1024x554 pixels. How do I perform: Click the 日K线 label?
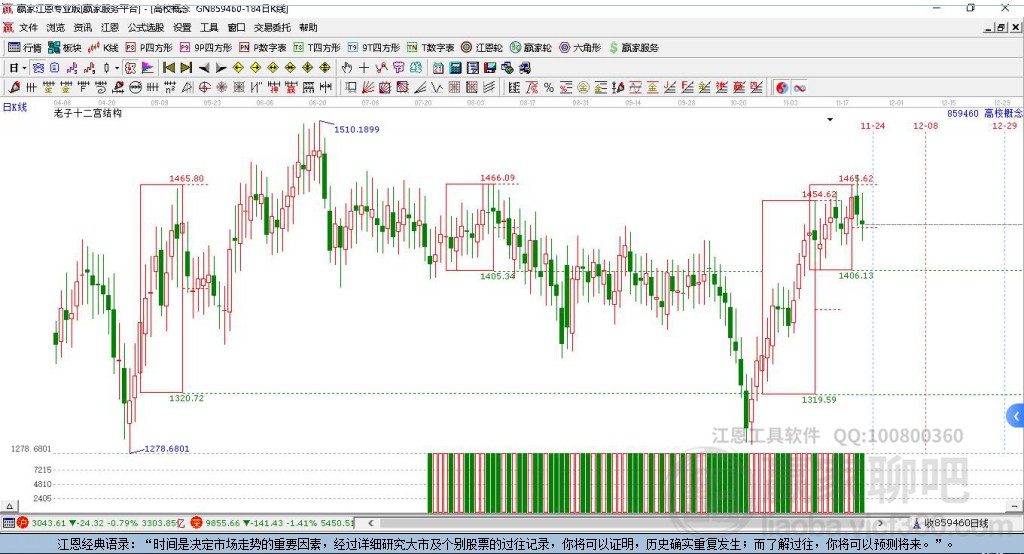[15, 107]
